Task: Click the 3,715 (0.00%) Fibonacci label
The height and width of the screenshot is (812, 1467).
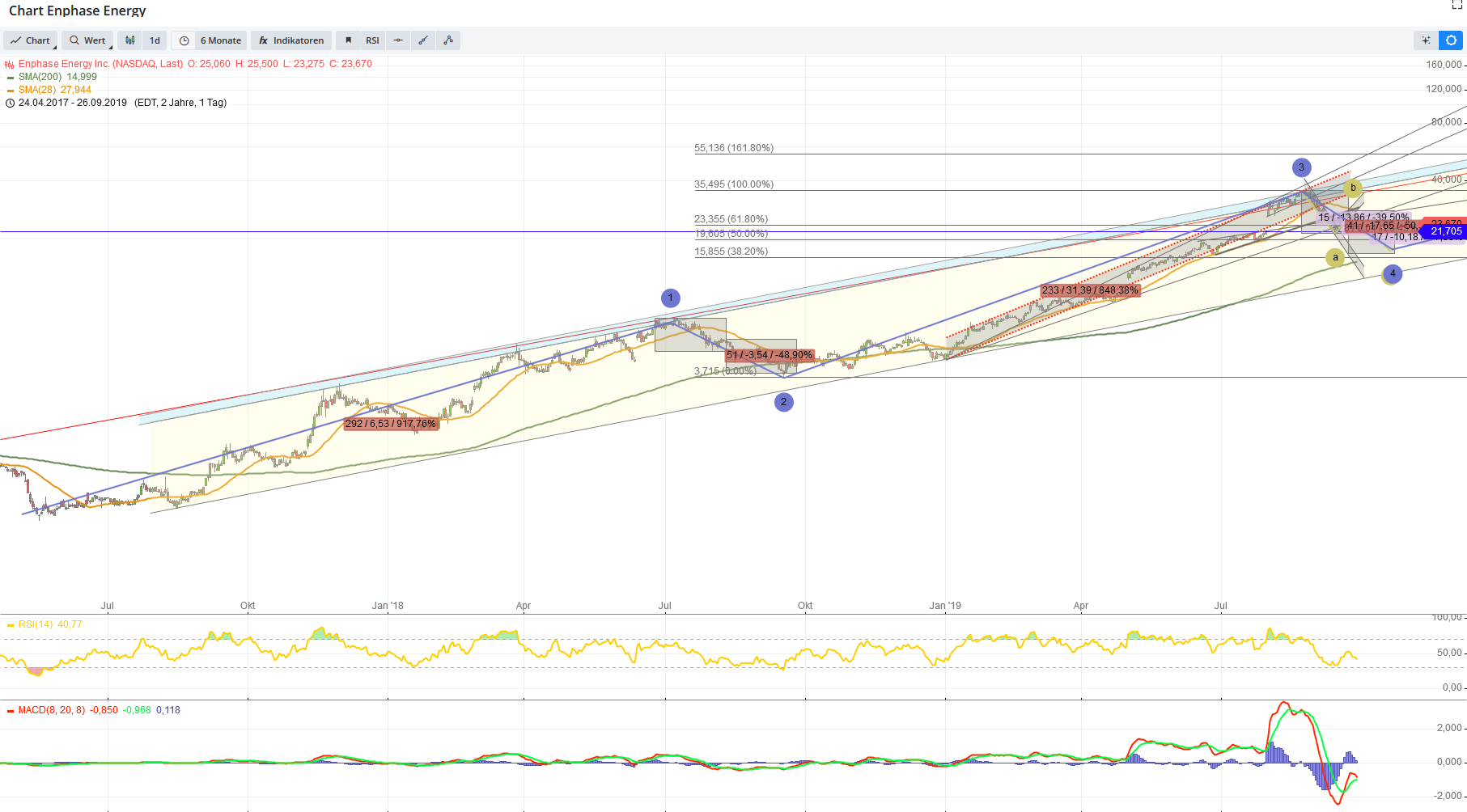Action: point(725,371)
